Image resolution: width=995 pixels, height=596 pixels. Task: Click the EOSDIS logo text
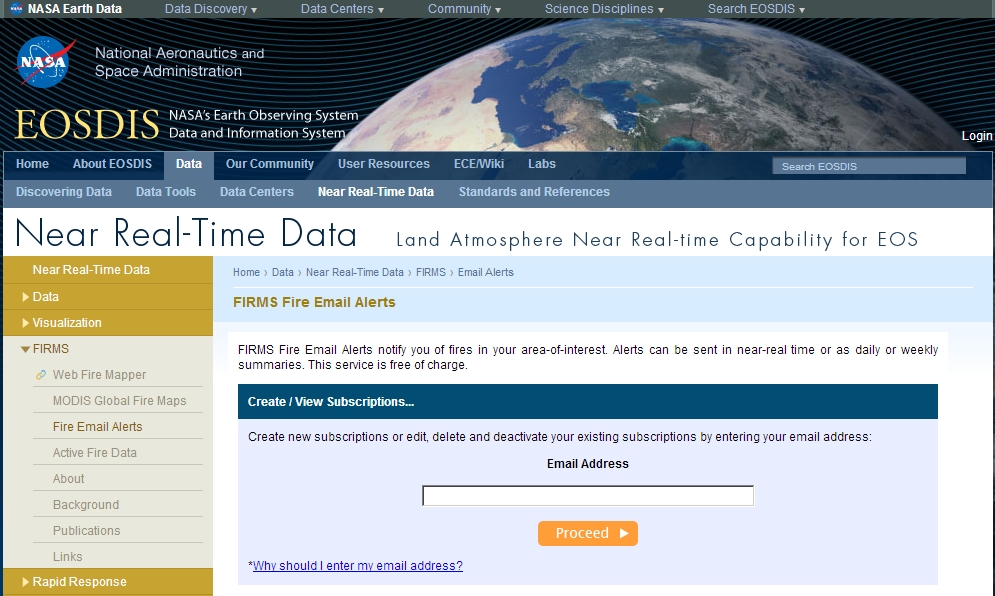pyautogui.click(x=87, y=124)
